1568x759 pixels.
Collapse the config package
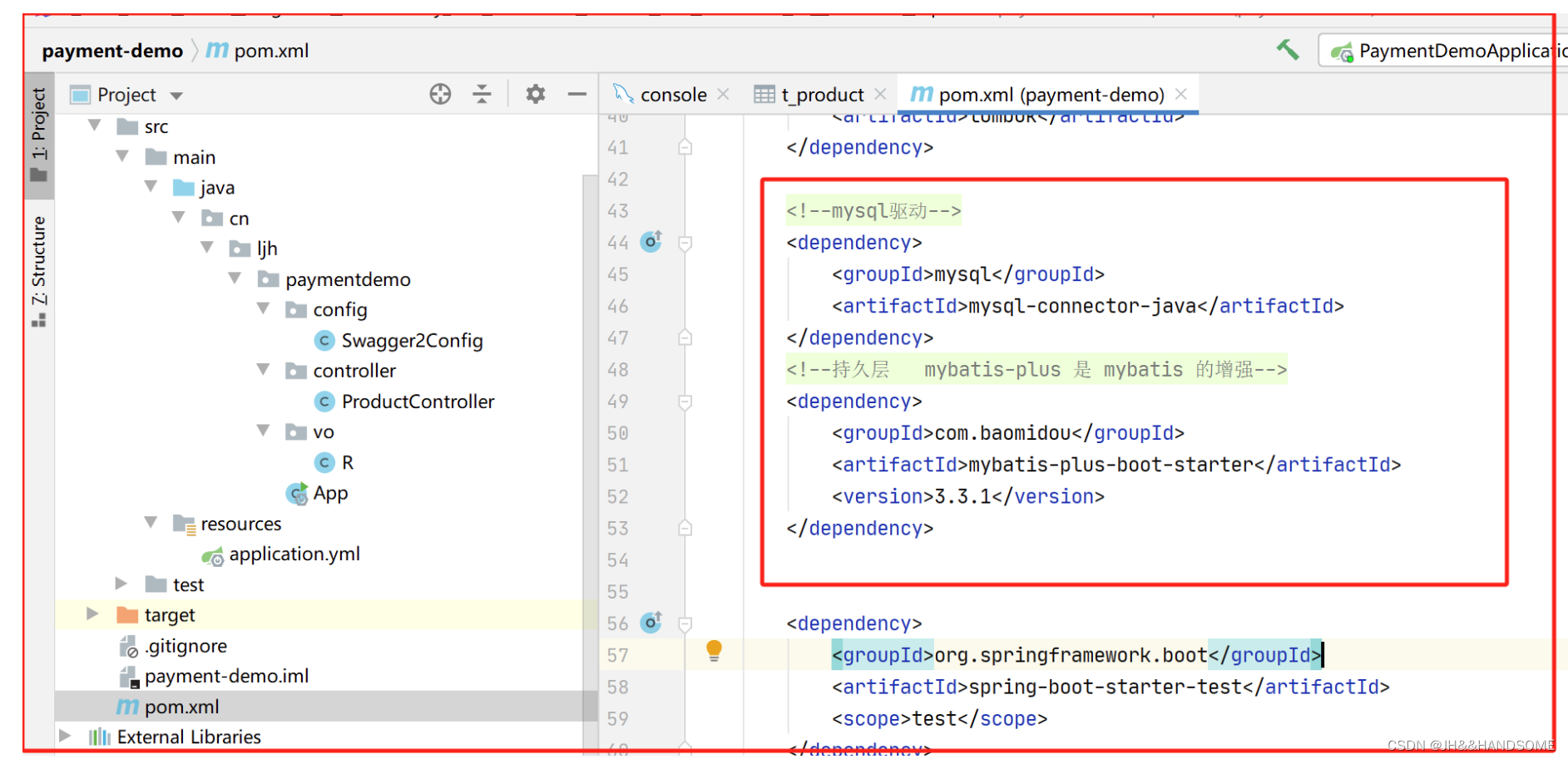coord(264,308)
